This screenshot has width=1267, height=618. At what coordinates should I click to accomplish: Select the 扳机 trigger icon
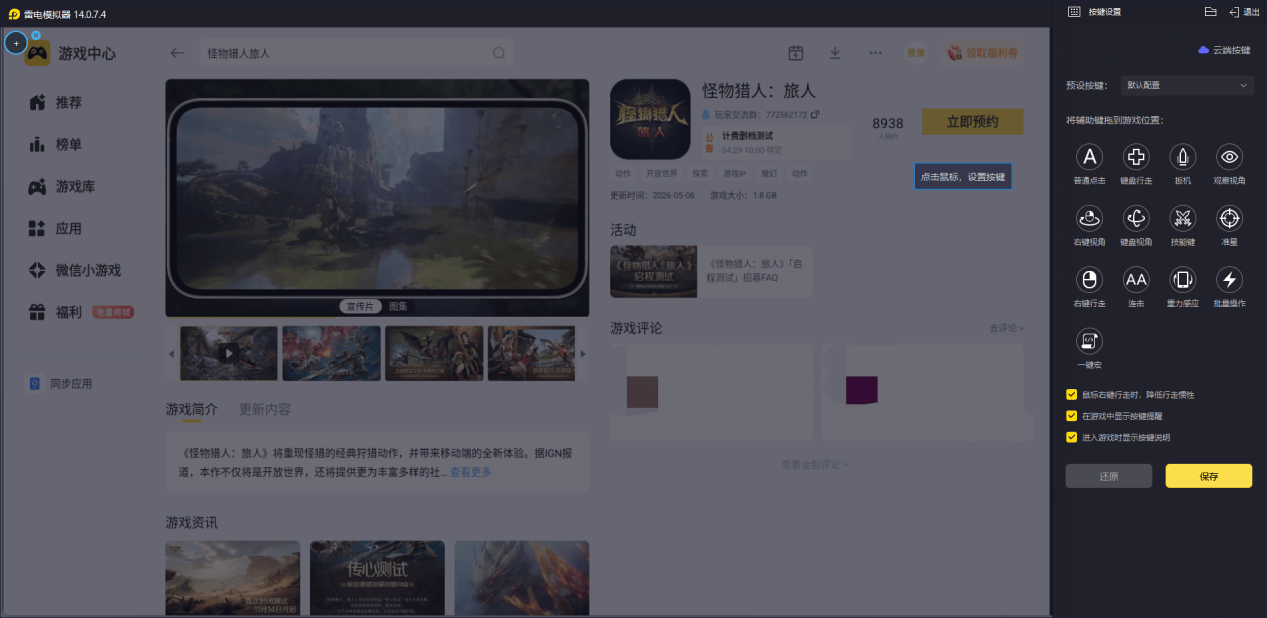pyautogui.click(x=1183, y=157)
